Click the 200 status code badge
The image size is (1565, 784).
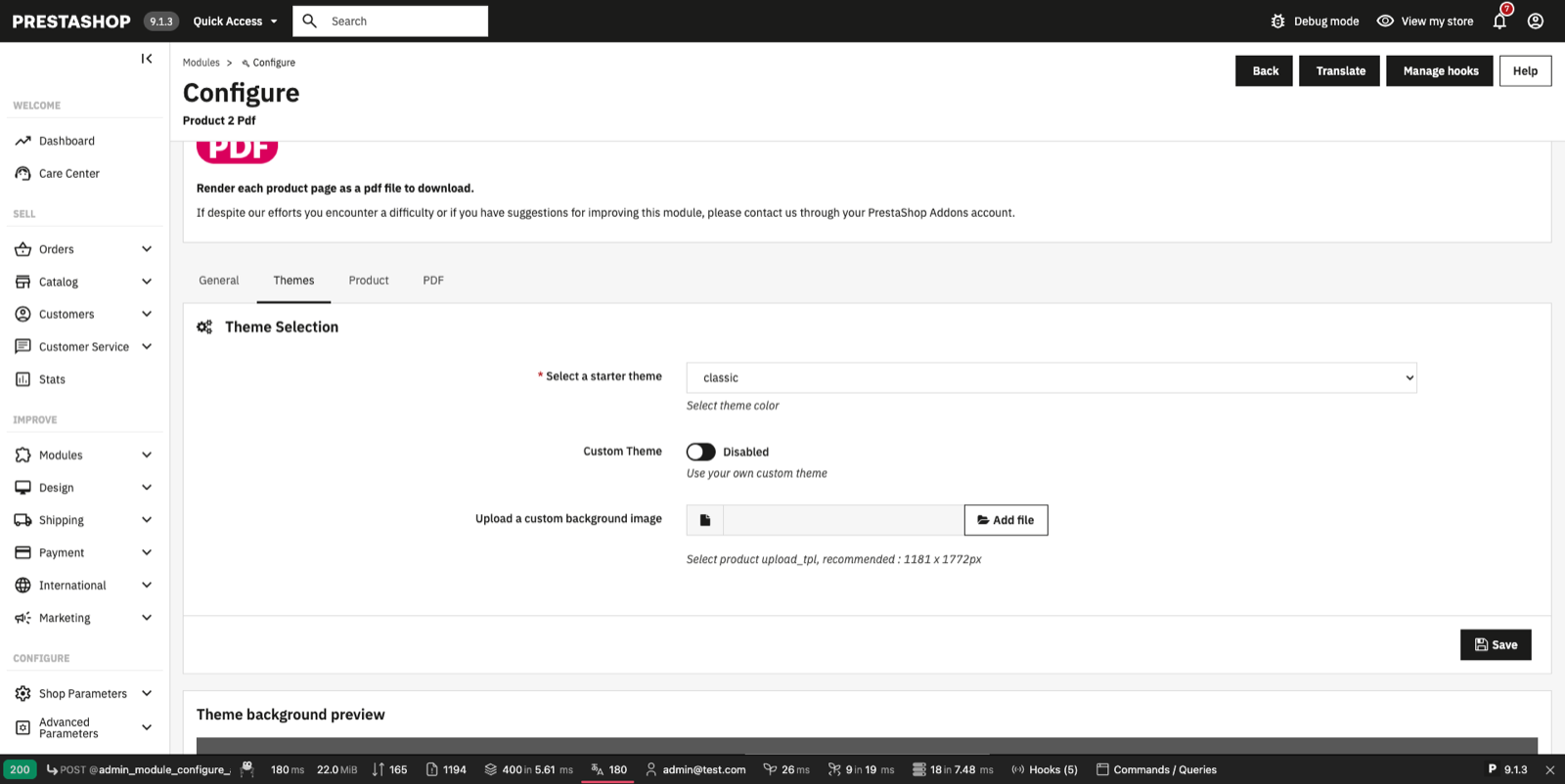[20, 770]
